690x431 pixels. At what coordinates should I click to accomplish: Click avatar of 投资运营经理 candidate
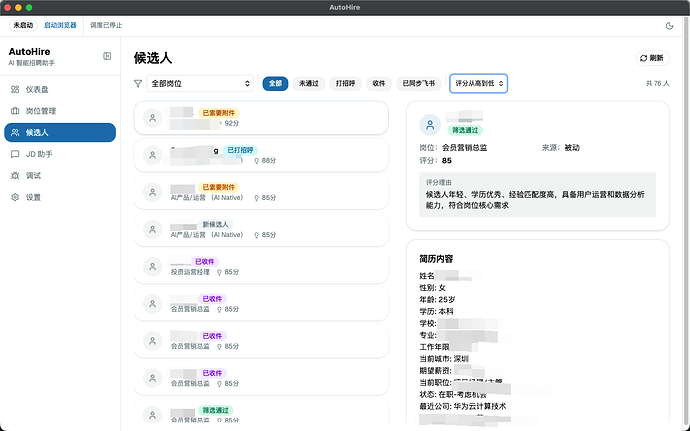(152, 266)
